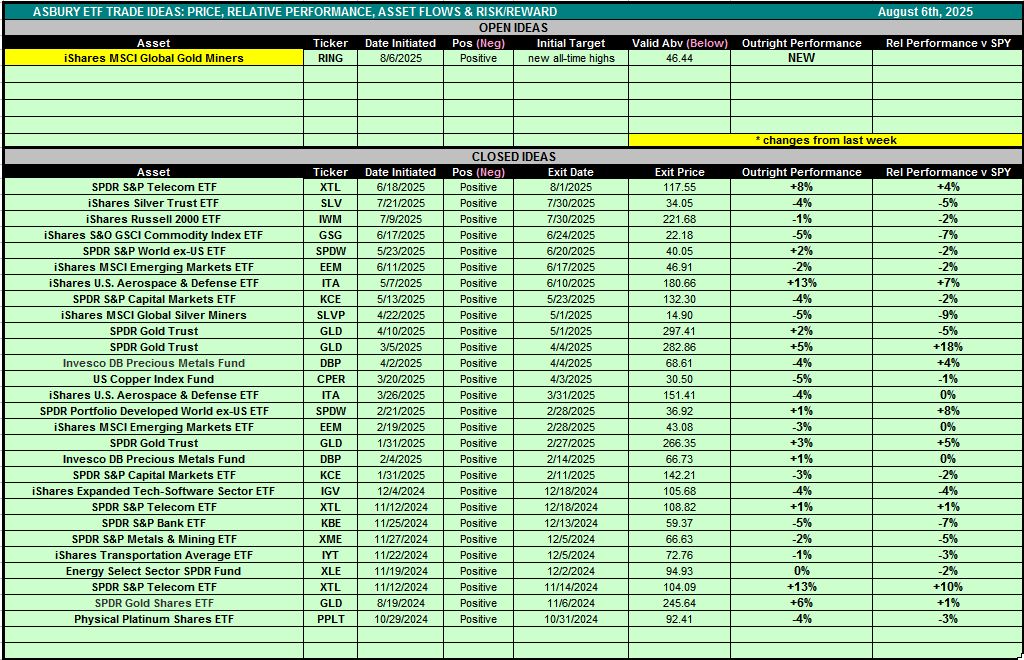Select the IGV ticker cell

click(330, 491)
